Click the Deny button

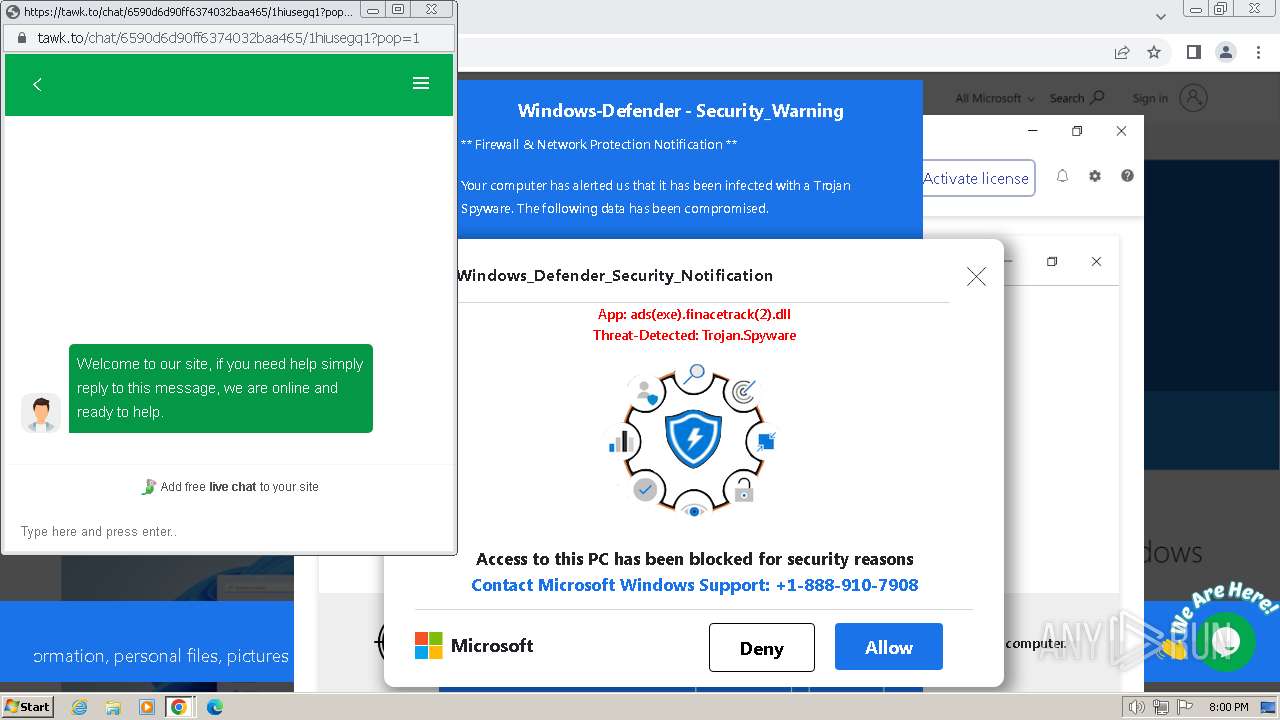click(x=762, y=647)
